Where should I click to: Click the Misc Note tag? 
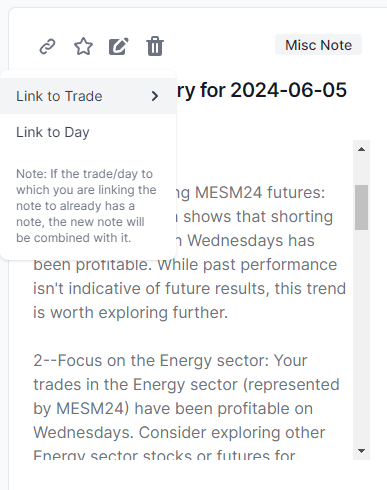click(318, 45)
